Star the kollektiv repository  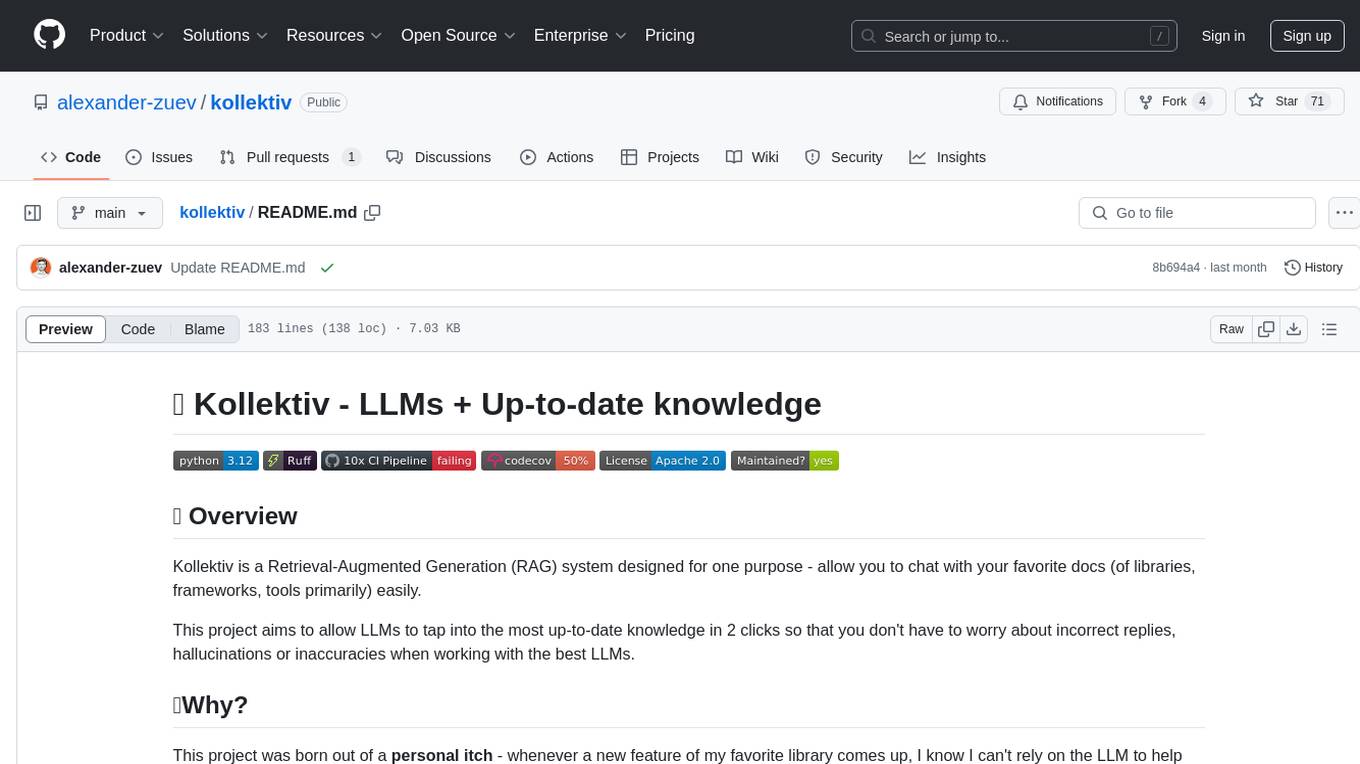tap(1289, 101)
